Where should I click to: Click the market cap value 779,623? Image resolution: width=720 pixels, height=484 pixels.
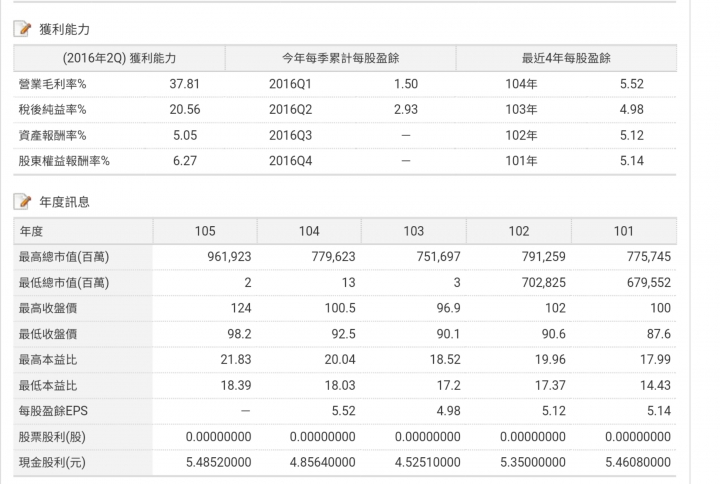333,257
